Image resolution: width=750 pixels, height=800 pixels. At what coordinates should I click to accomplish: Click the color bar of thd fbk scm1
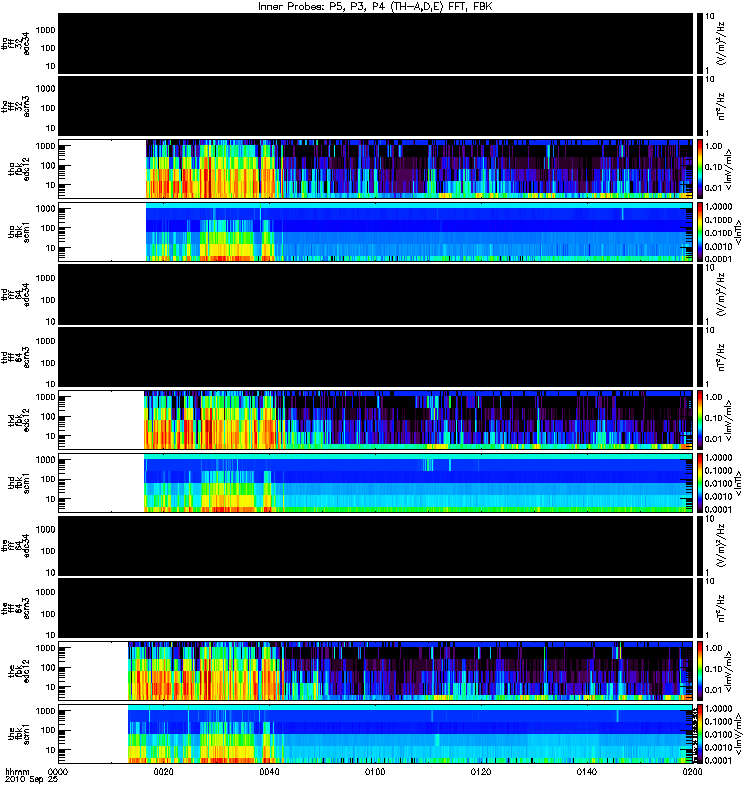coord(699,483)
